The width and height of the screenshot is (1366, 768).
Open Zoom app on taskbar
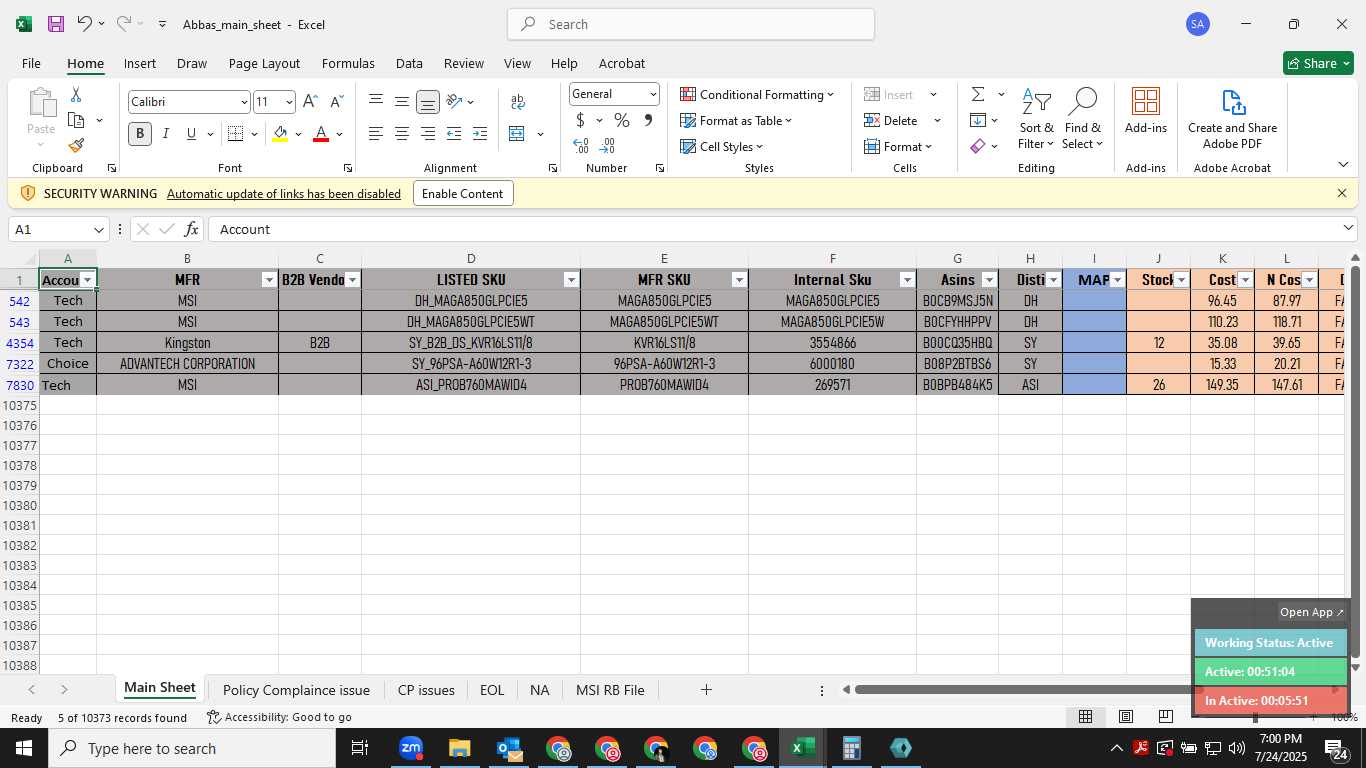[411, 748]
